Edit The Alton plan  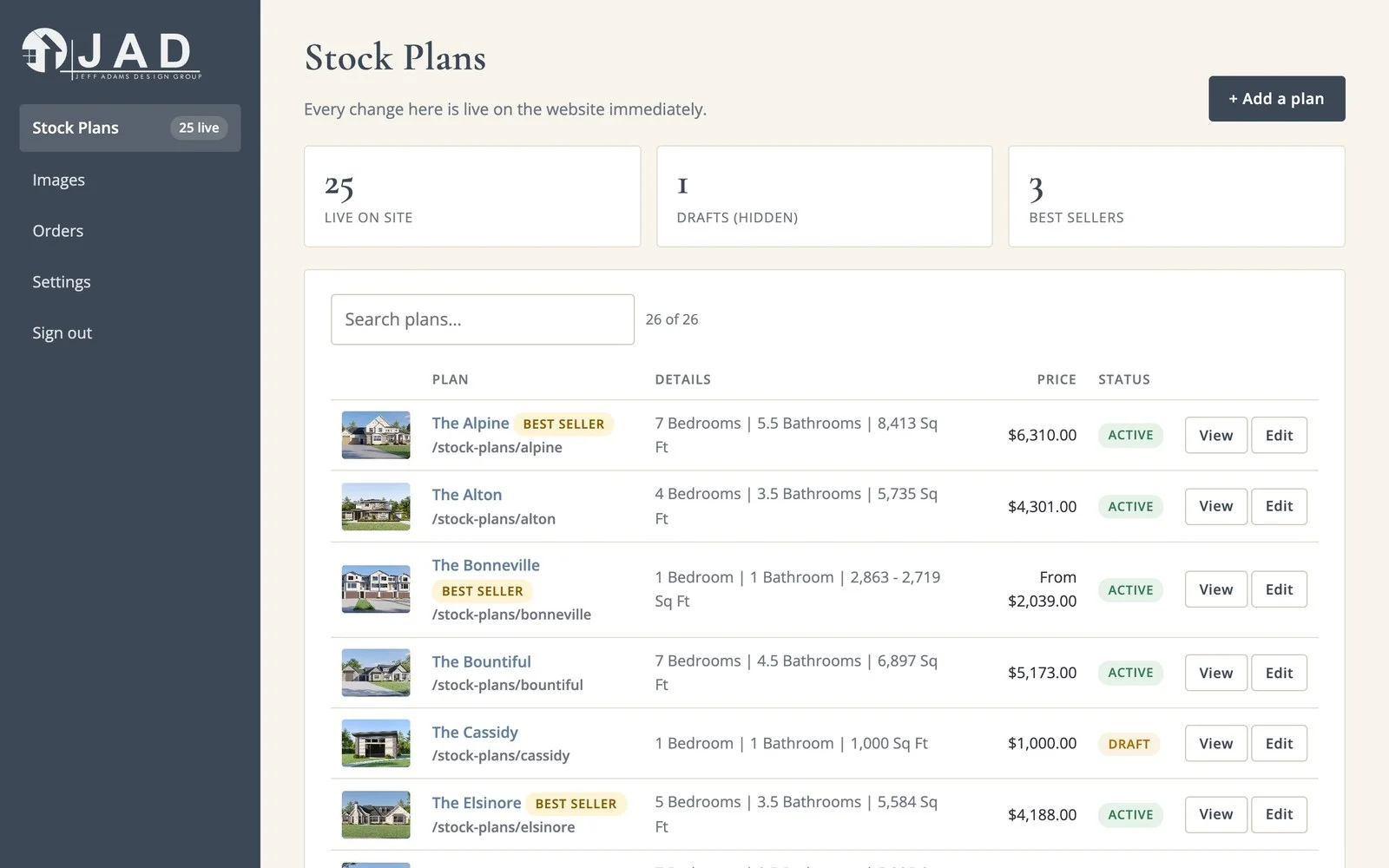[1279, 506]
